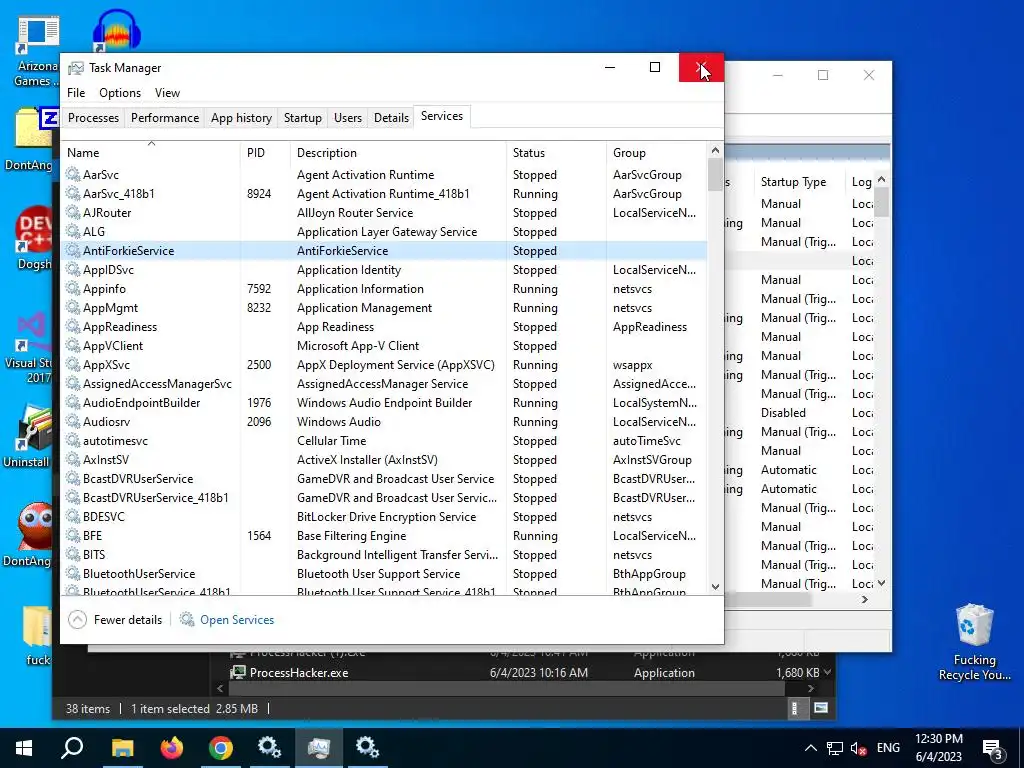This screenshot has width=1024, height=768.
Task: Click ProcessHacker.exe file icon in Explorer
Action: pos(238,673)
